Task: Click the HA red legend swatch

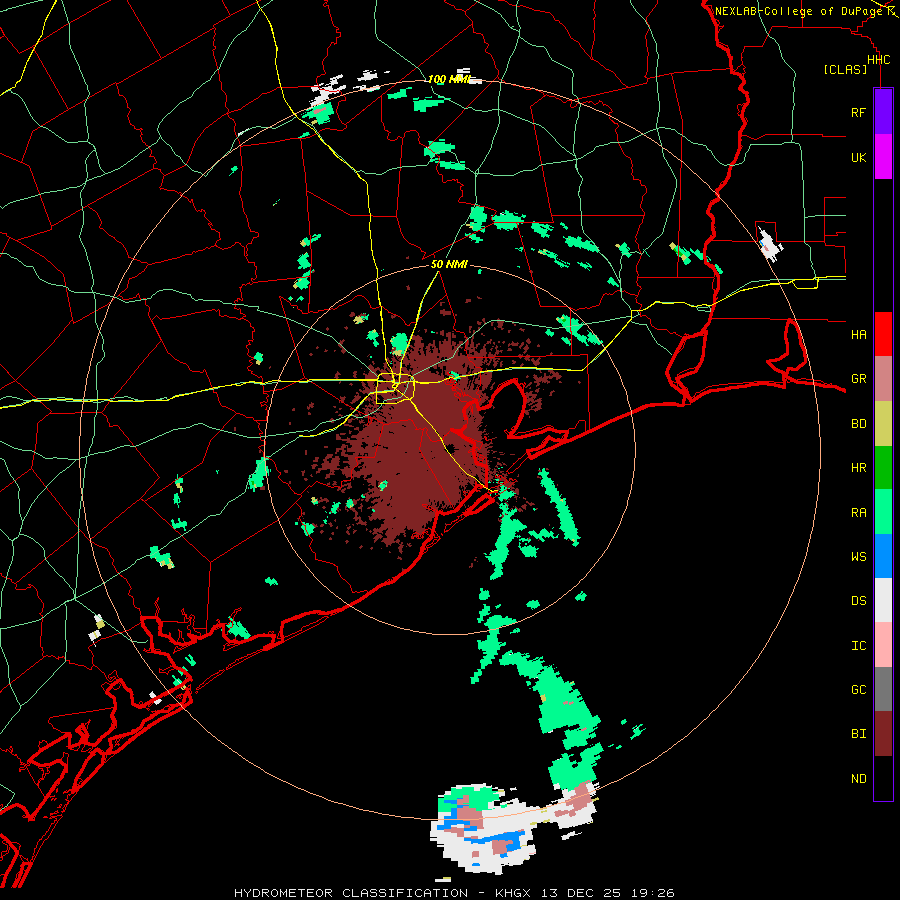Action: pos(883,334)
